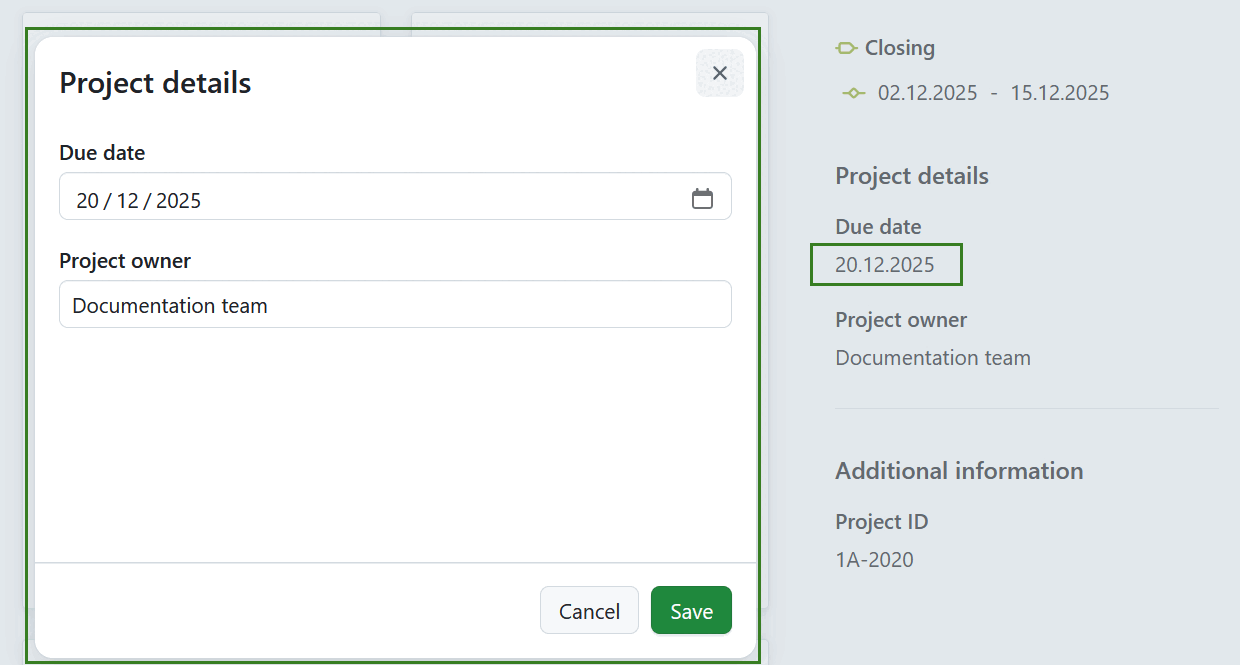Cancel editing the project details
Screen dimensions: 1240x665
[589, 610]
